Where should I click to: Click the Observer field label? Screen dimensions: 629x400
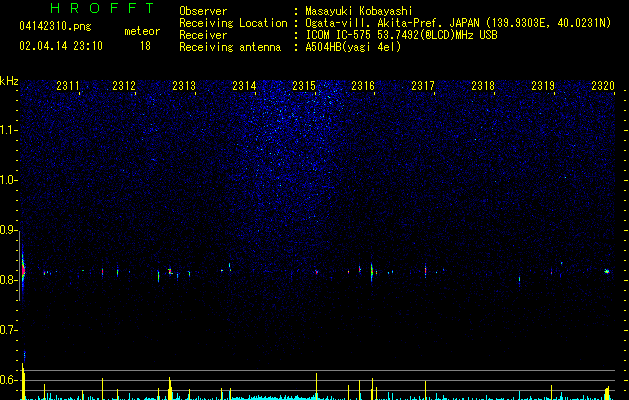203,11
